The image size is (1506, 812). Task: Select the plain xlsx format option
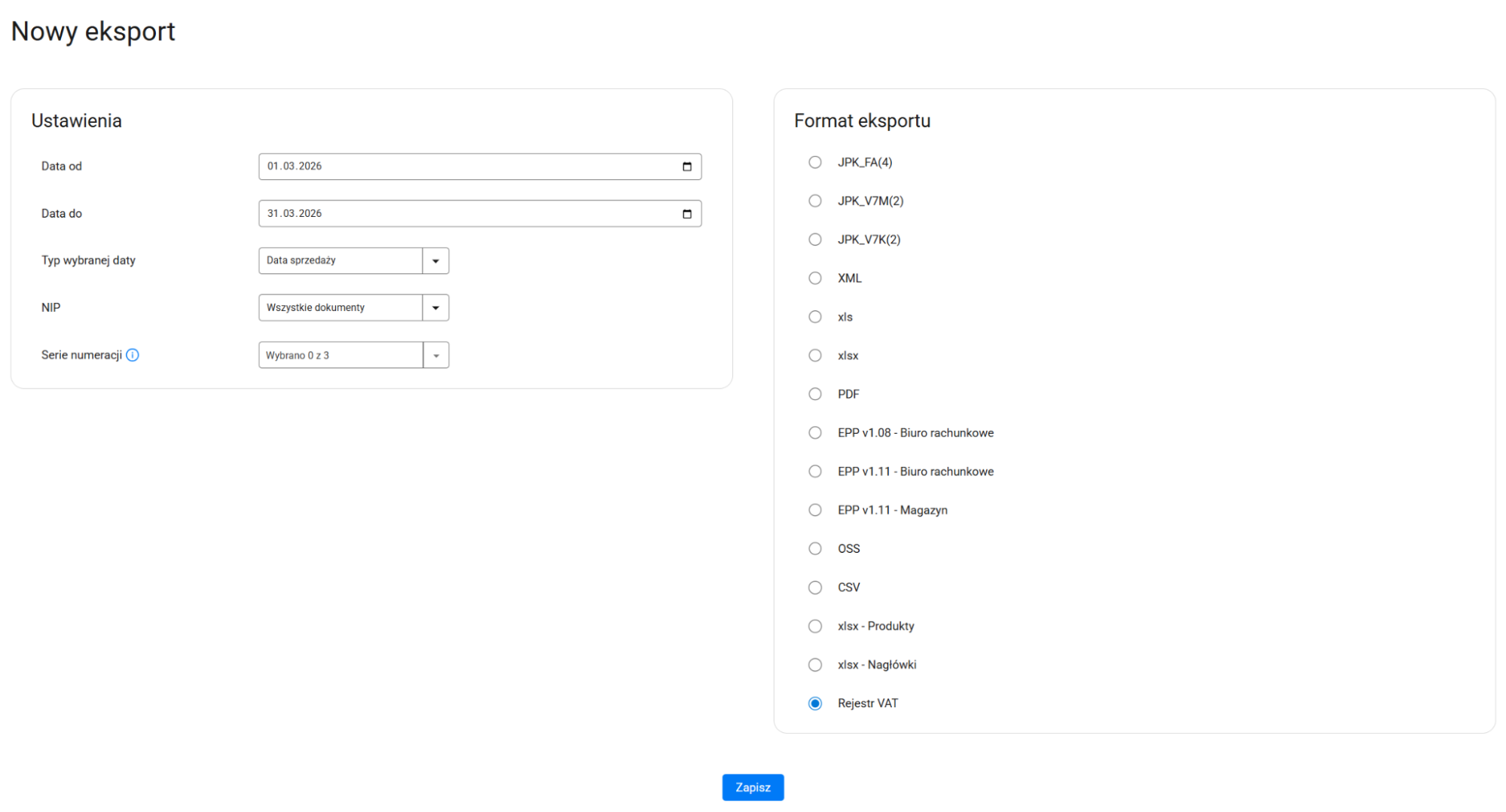[x=815, y=356]
